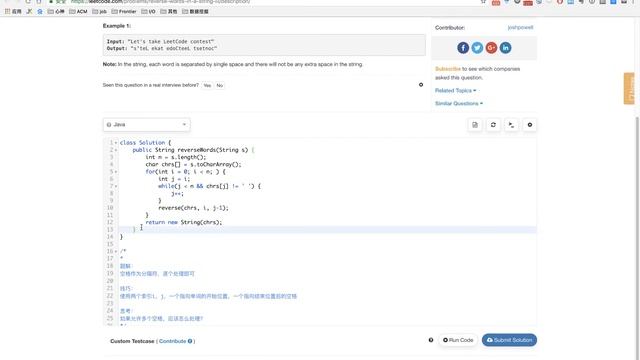Image resolution: width=640 pixels, height=360 pixels.
Task: Click line number 12 in the gutter
Action: [x=110, y=222]
